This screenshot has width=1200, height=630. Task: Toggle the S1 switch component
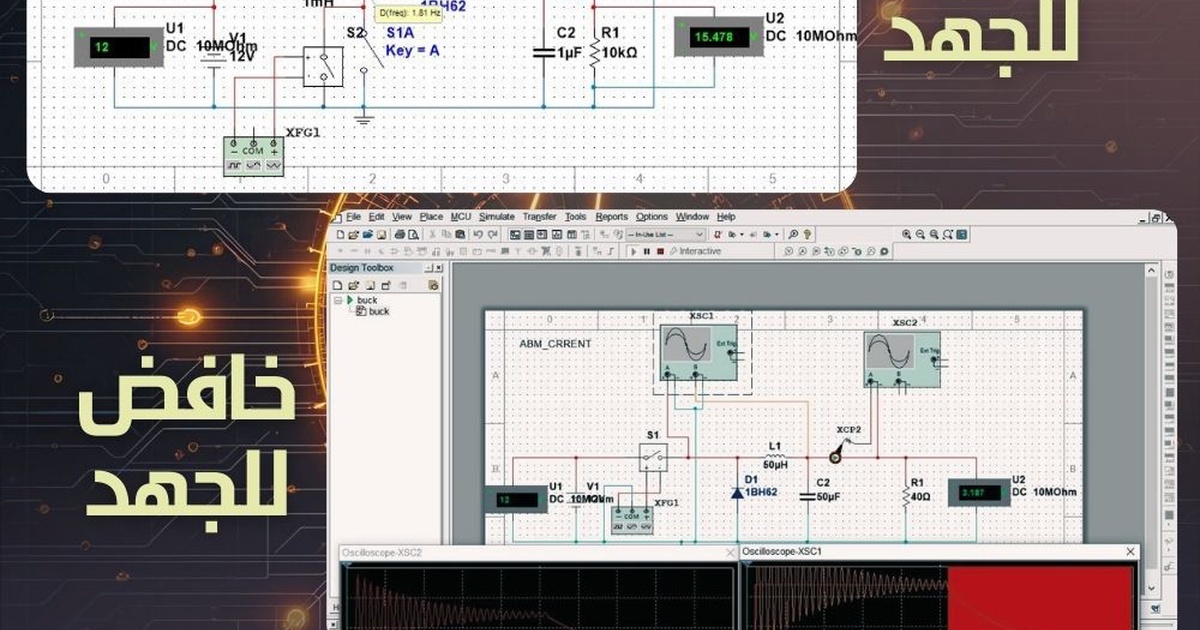pos(656,458)
